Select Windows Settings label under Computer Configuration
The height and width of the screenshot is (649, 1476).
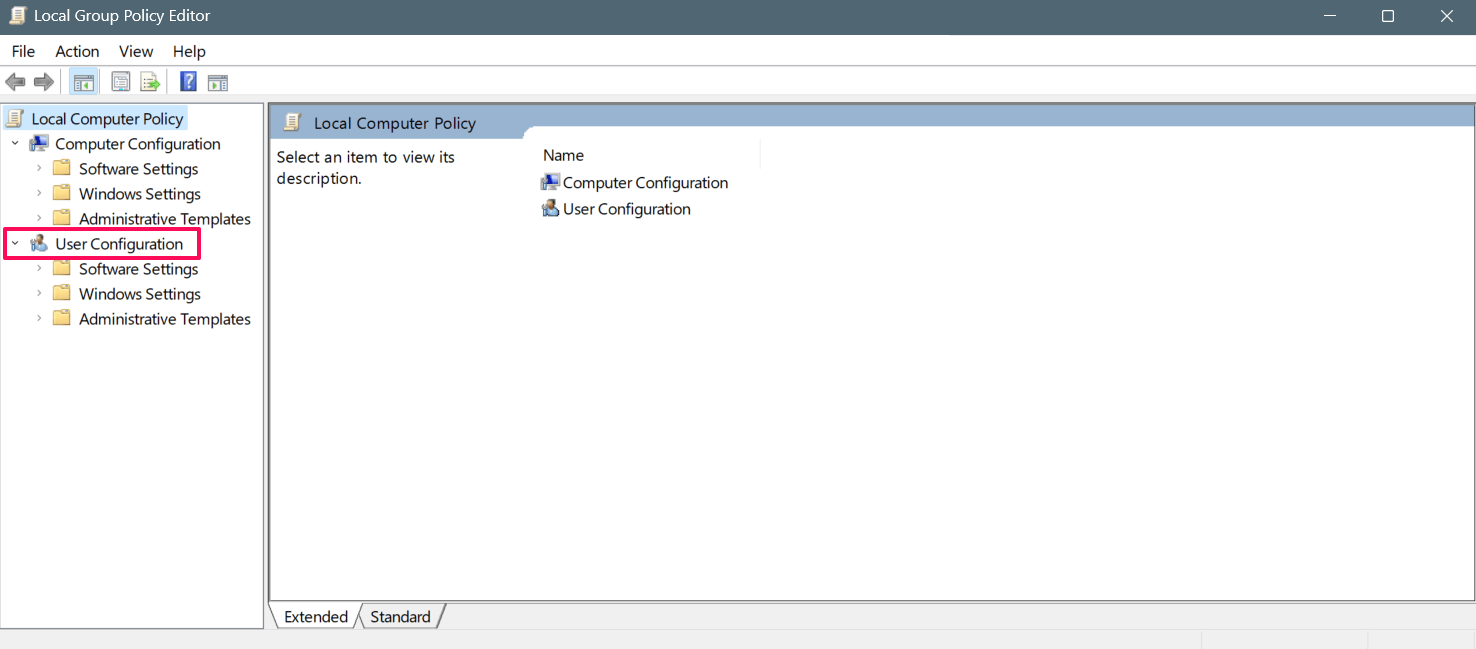coord(140,194)
